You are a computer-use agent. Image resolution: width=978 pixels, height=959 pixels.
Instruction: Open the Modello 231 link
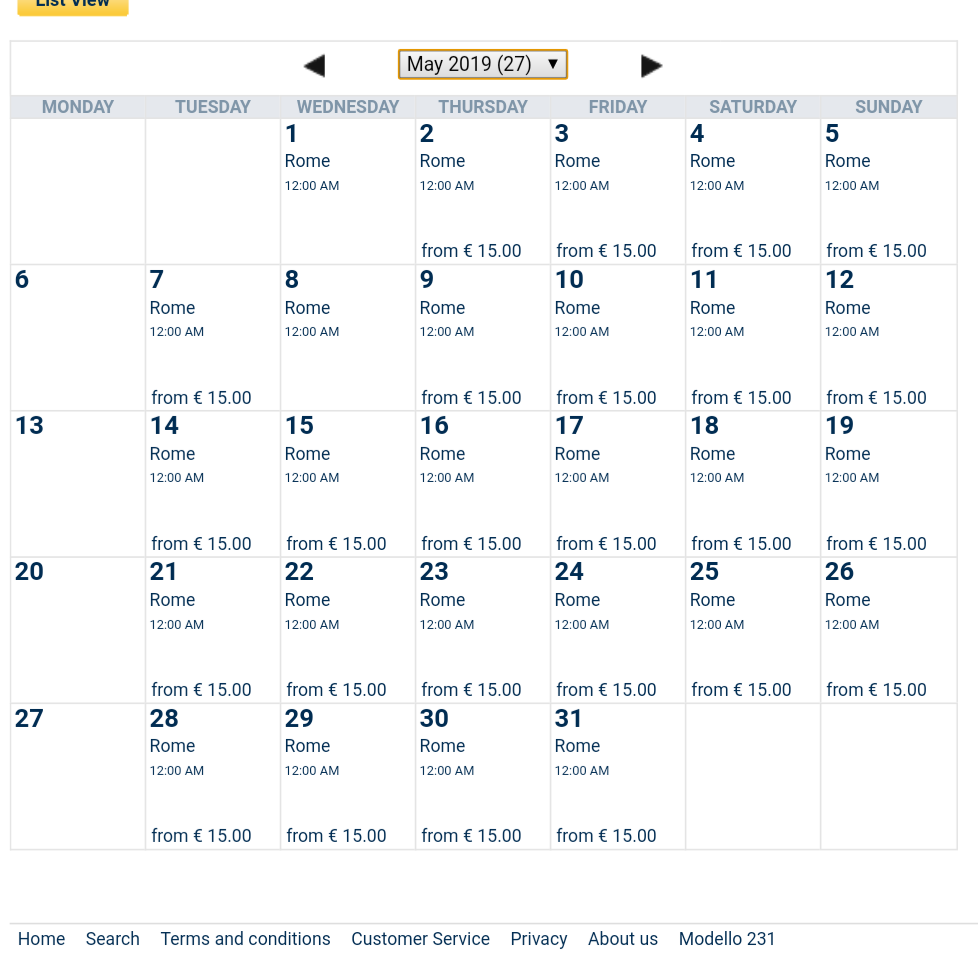(726, 939)
